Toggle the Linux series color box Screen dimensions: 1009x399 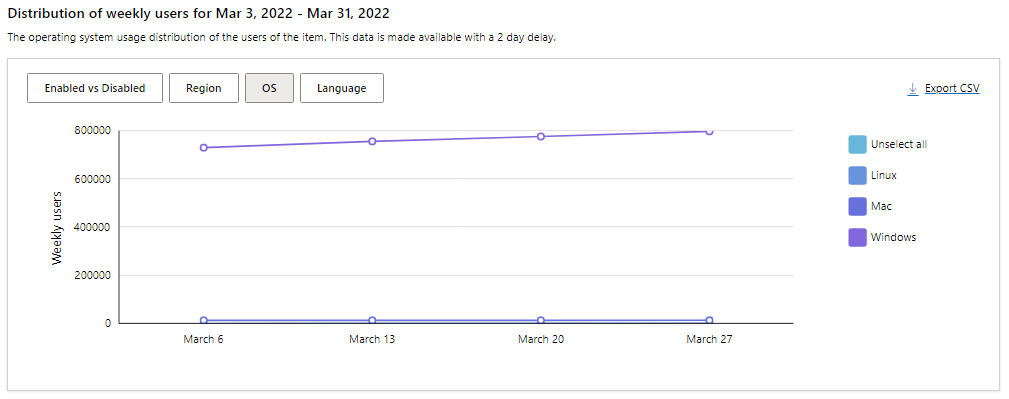[857, 175]
